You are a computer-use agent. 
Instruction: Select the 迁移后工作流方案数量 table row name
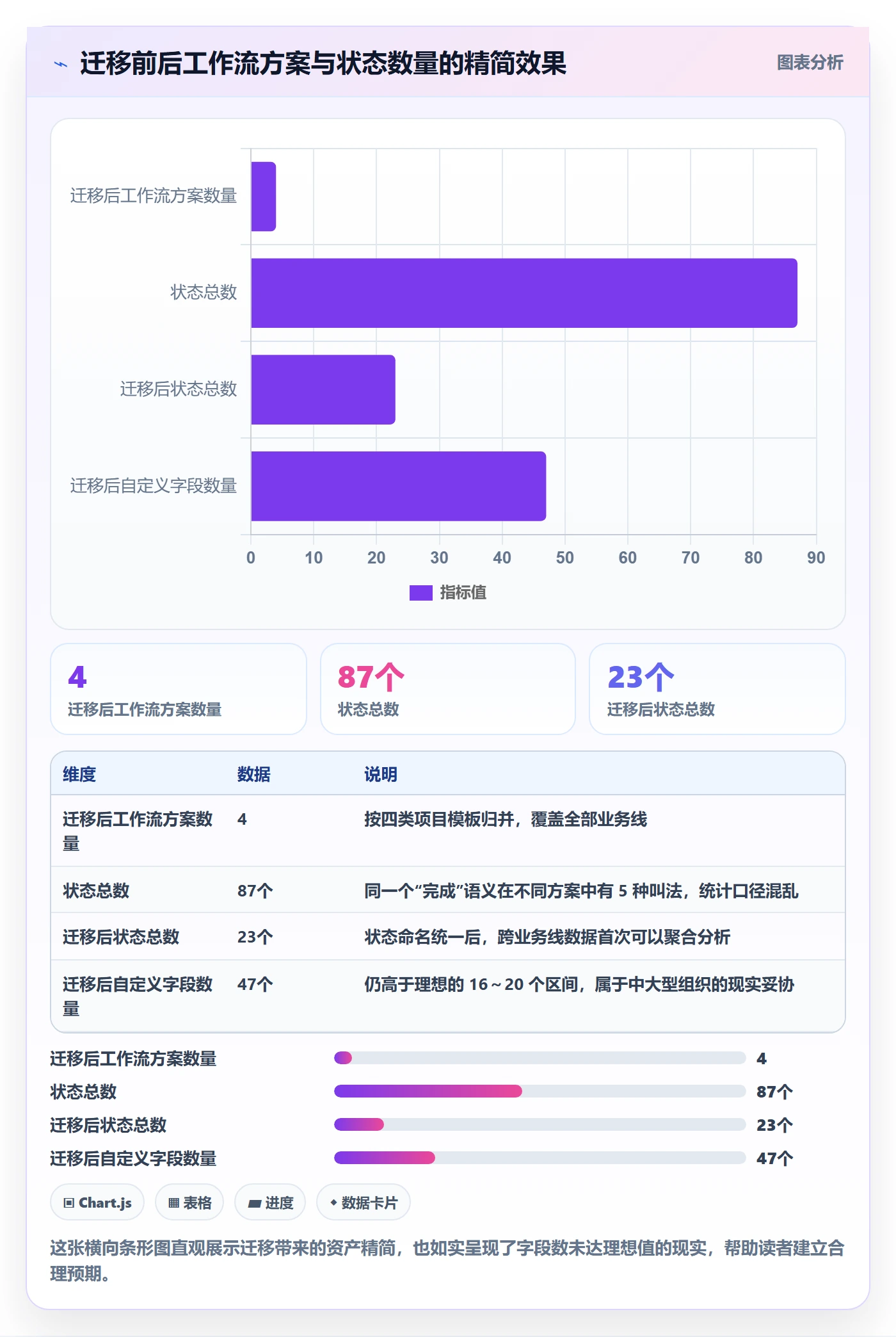point(138,831)
